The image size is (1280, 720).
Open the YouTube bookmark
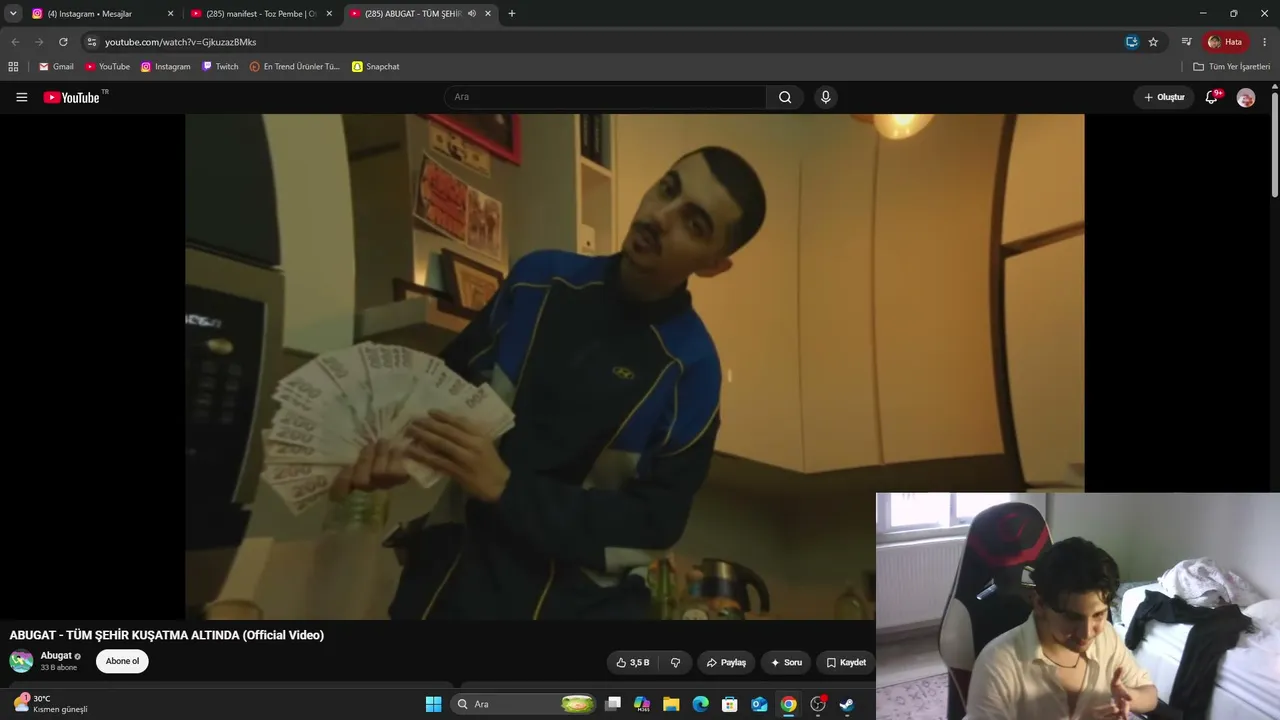coord(107,67)
